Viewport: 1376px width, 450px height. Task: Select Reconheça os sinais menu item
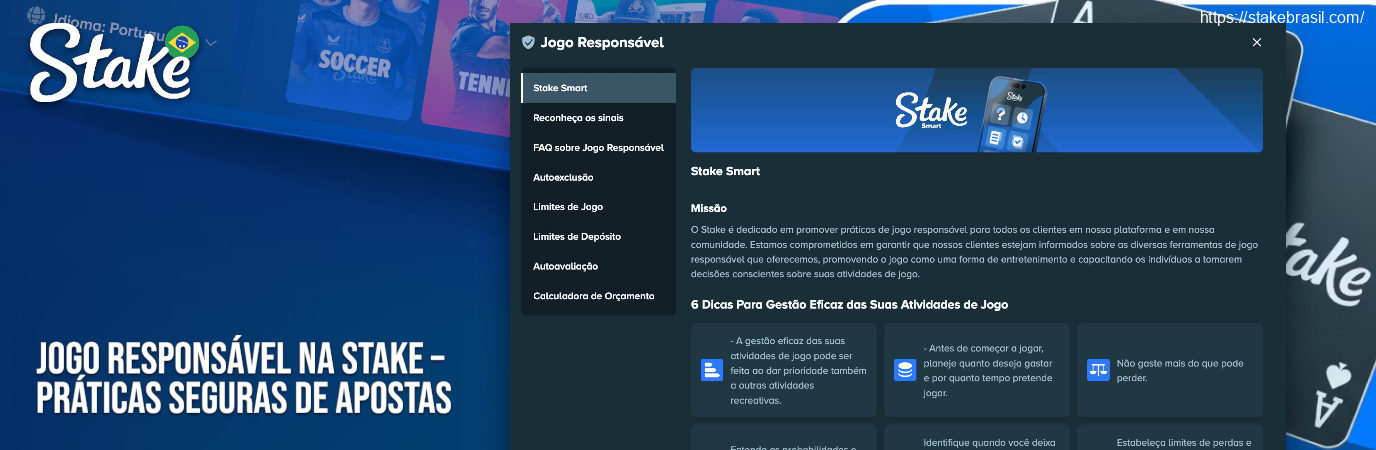[x=598, y=118]
